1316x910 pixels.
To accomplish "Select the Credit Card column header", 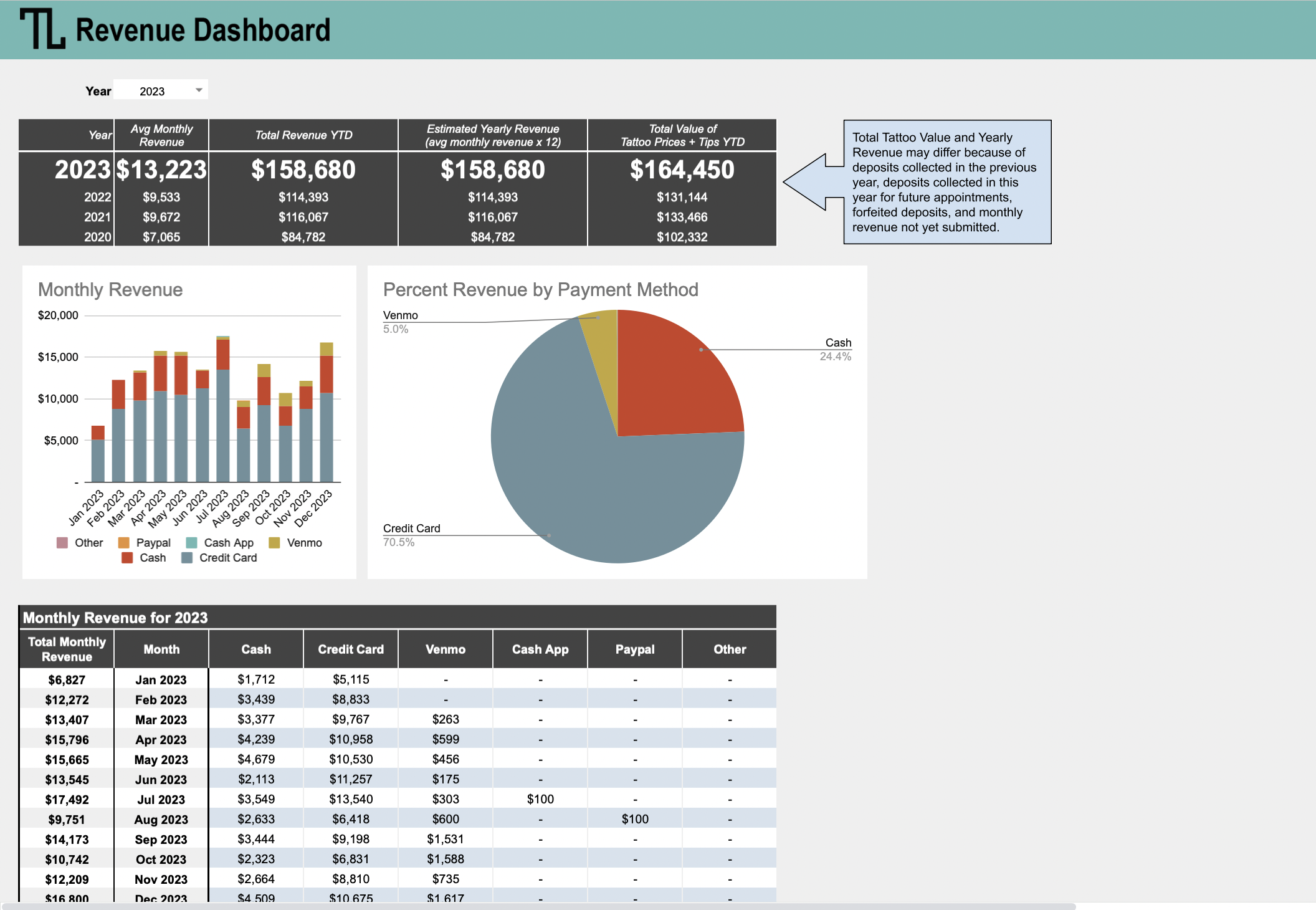I will coord(351,649).
